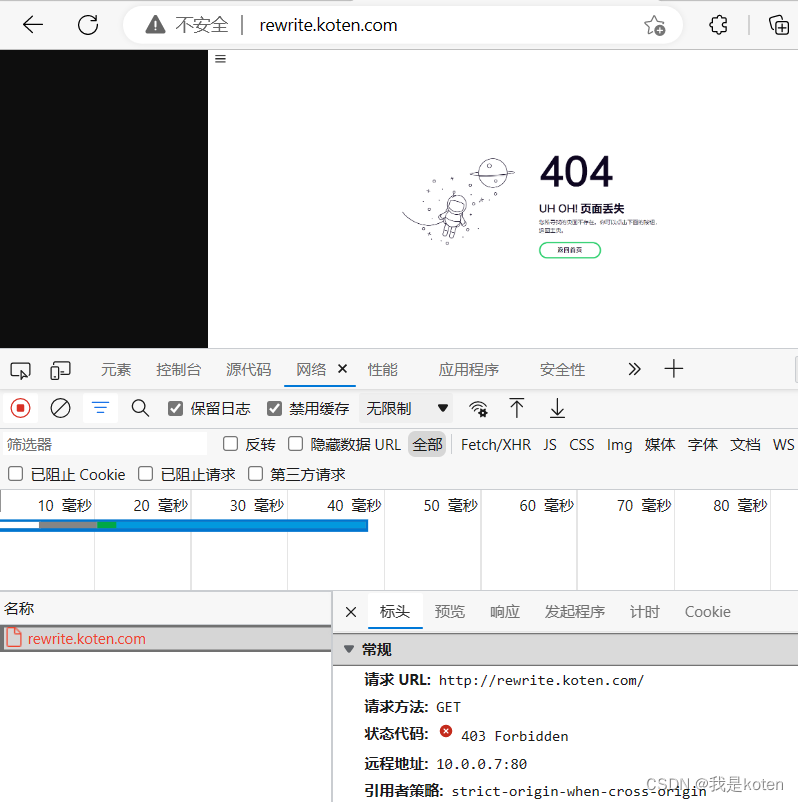Filter requests by WS
Viewport: 798px width, 802px height.
[783, 444]
